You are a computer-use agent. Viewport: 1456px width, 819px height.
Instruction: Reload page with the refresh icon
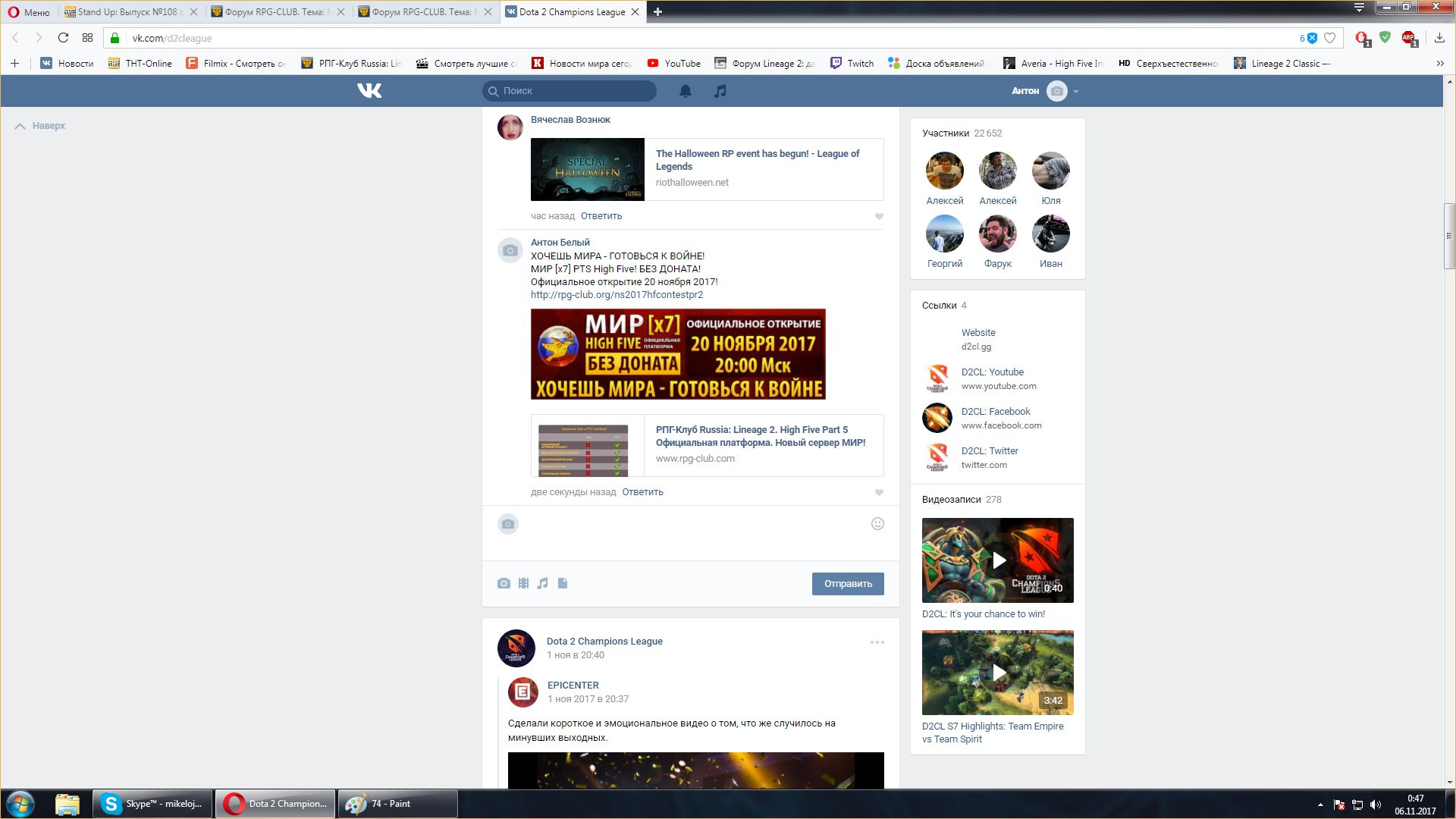tap(64, 38)
